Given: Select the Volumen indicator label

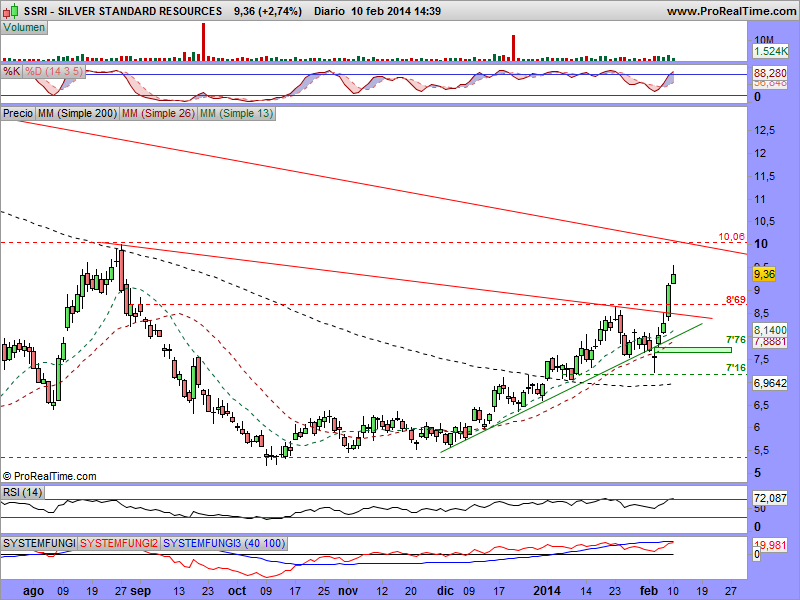Looking at the screenshot, I should 24,28.
